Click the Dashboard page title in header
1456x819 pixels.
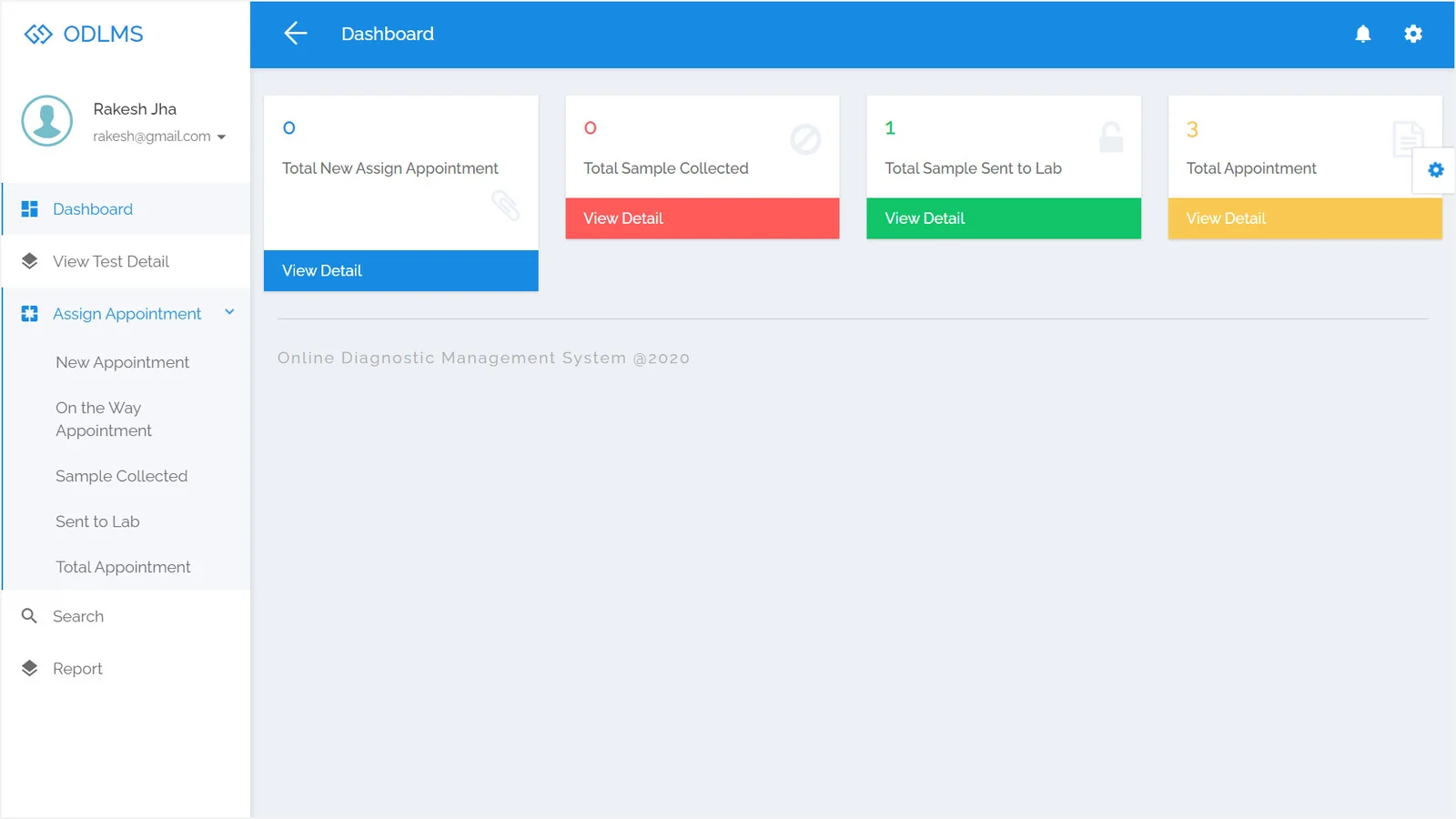point(388,34)
